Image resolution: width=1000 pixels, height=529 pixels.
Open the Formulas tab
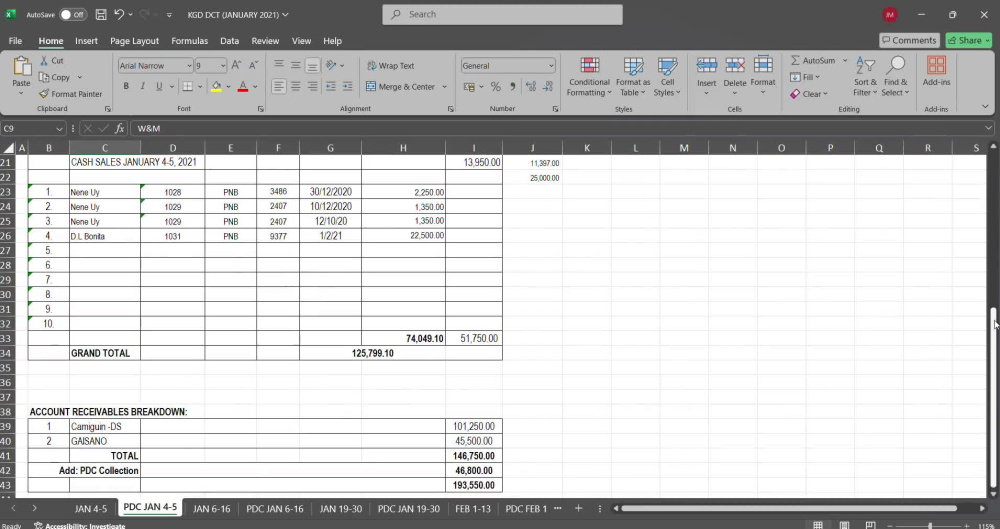point(189,40)
